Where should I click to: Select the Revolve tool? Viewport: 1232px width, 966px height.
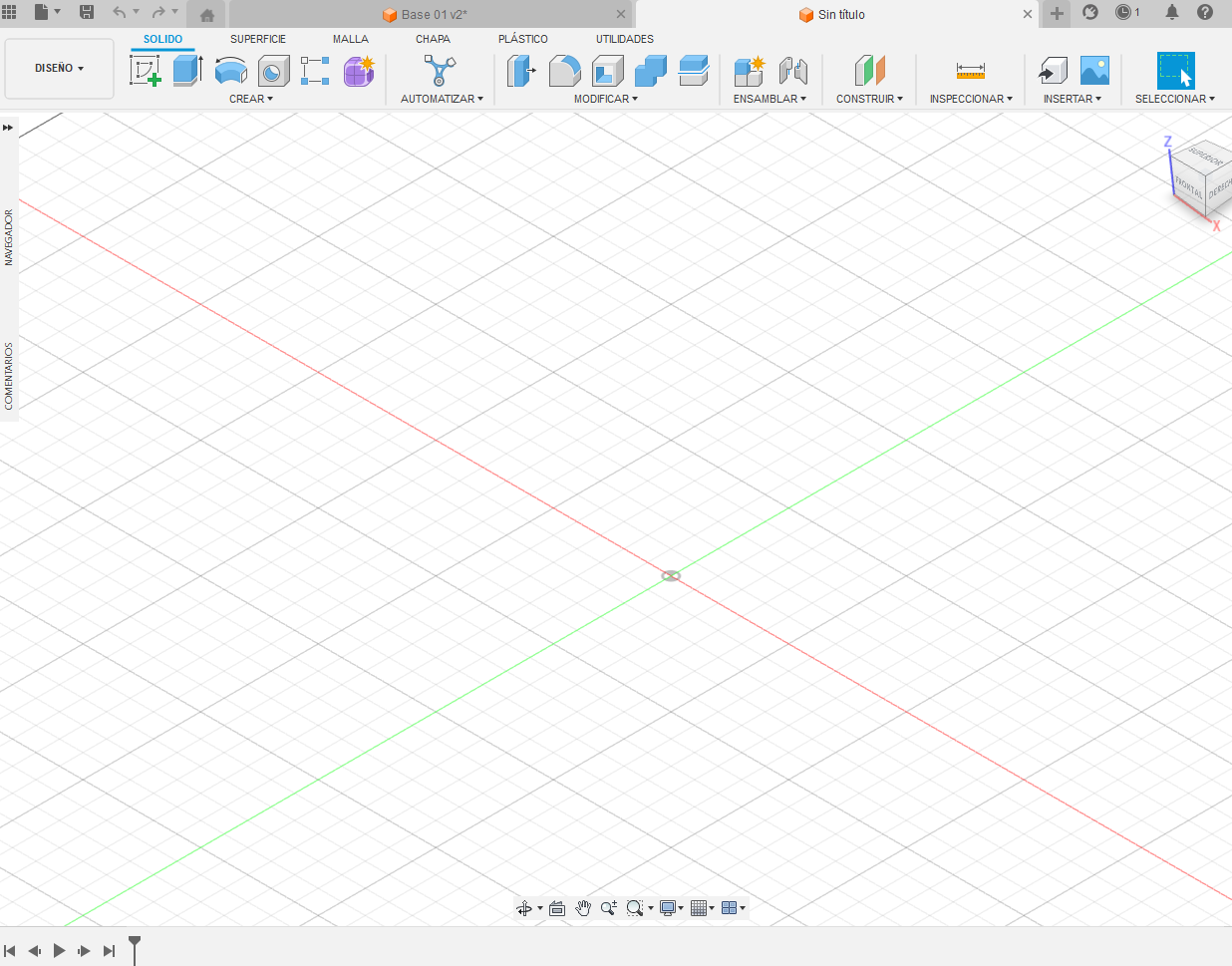231,71
